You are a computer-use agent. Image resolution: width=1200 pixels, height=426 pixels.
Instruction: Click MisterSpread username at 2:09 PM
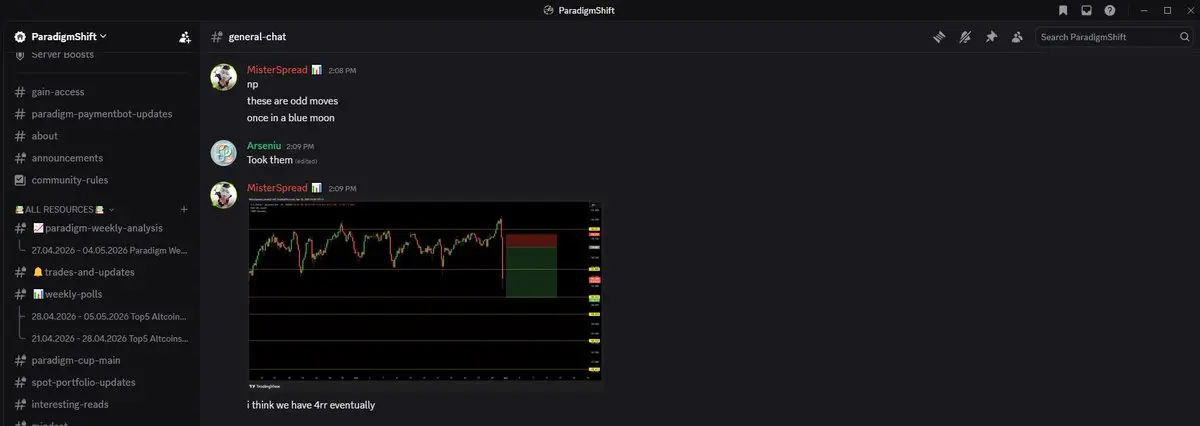pos(277,188)
